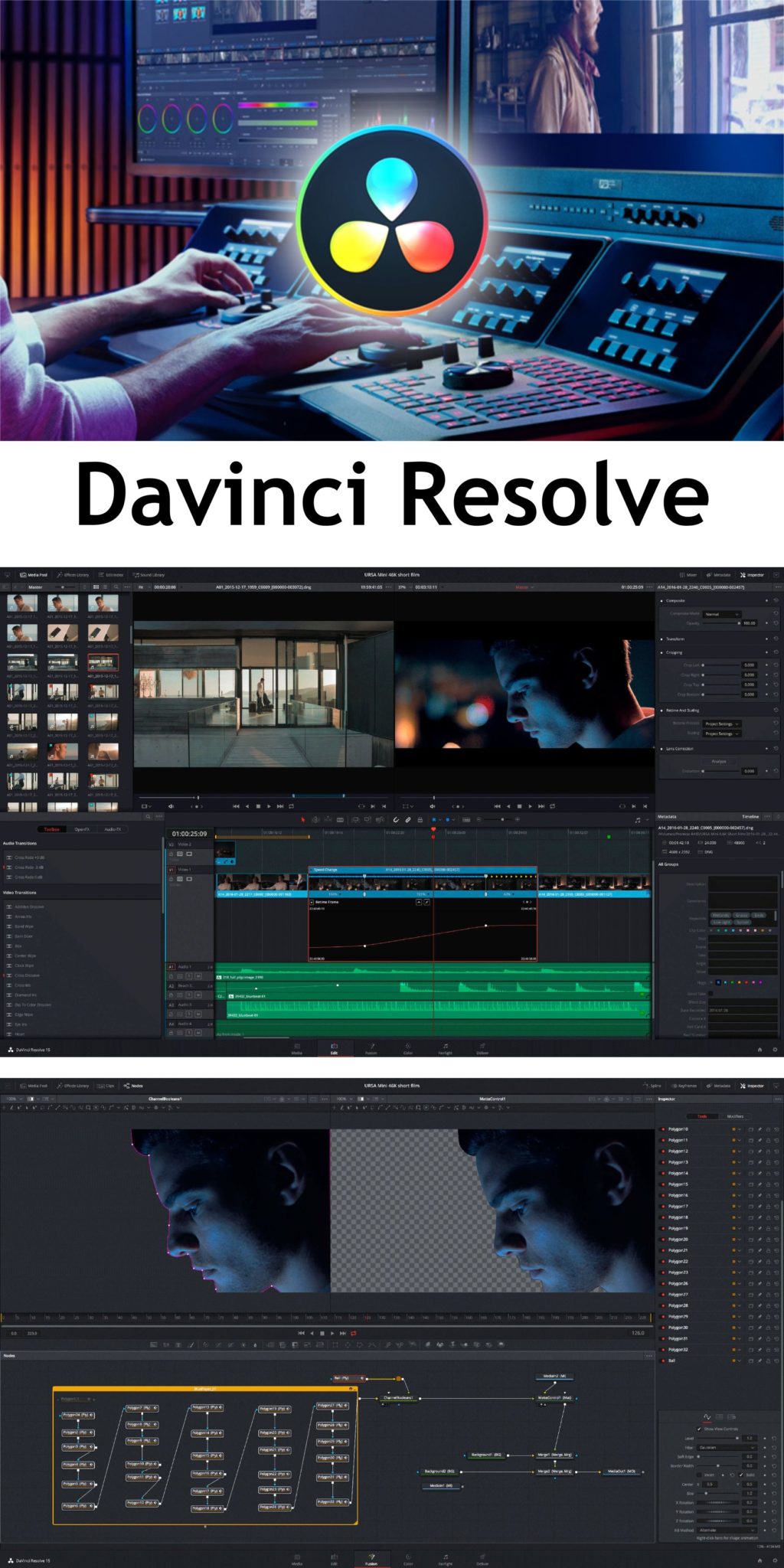The height and width of the screenshot is (1568, 784).
Task: Collapse the Lens Correction section
Action: [678, 749]
